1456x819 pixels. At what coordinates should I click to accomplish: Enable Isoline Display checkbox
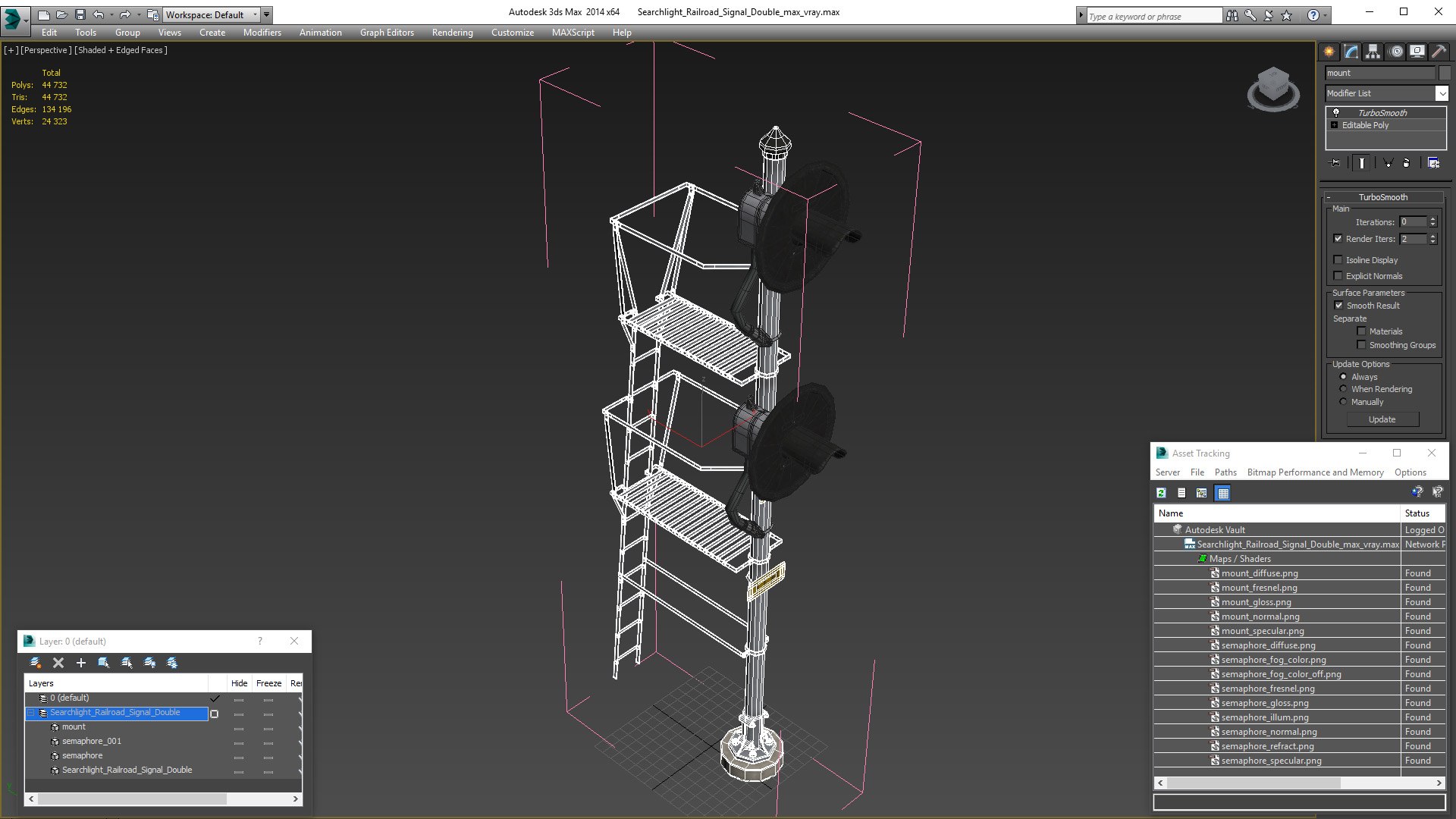tap(1338, 260)
